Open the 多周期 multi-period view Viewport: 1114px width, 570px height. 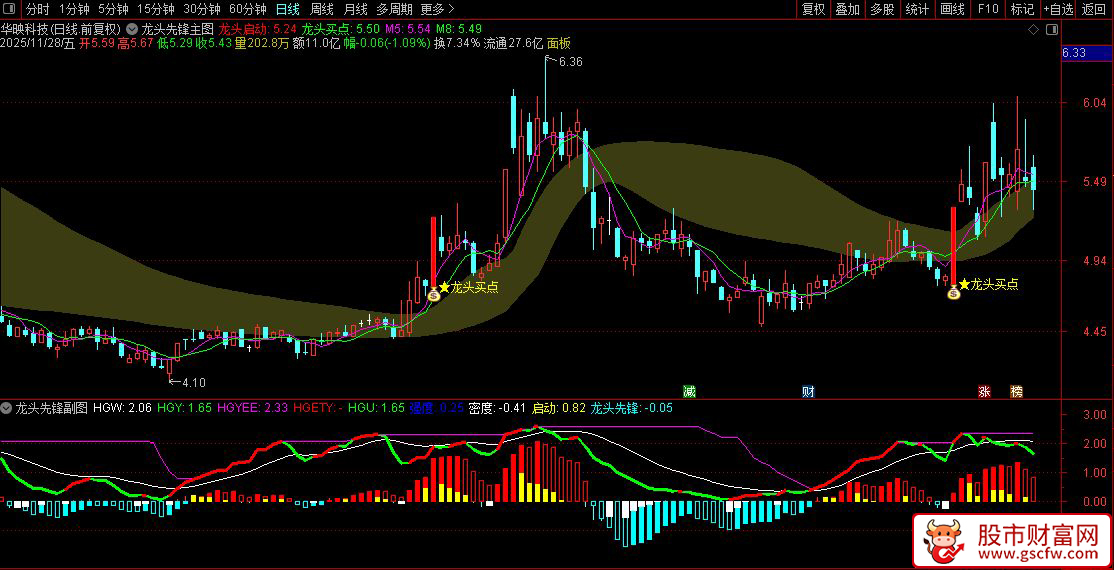click(x=394, y=9)
